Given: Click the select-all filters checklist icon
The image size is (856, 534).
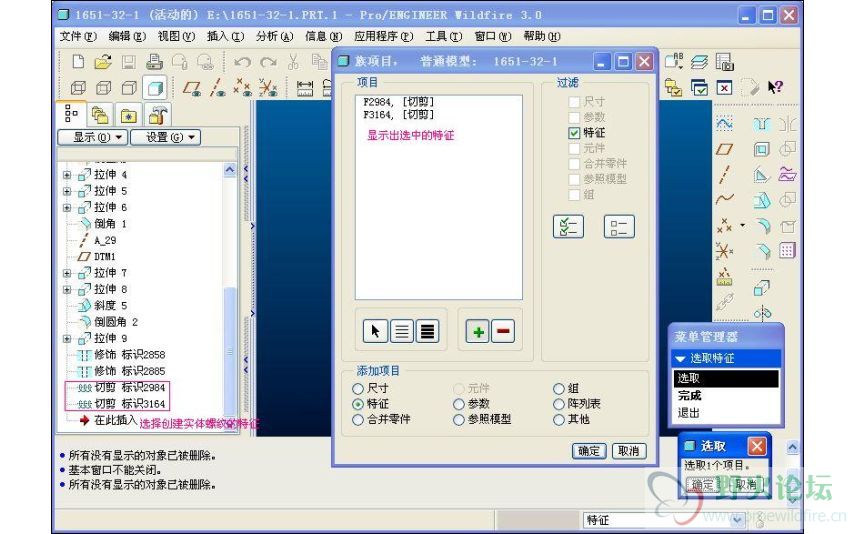Looking at the screenshot, I should (x=568, y=227).
